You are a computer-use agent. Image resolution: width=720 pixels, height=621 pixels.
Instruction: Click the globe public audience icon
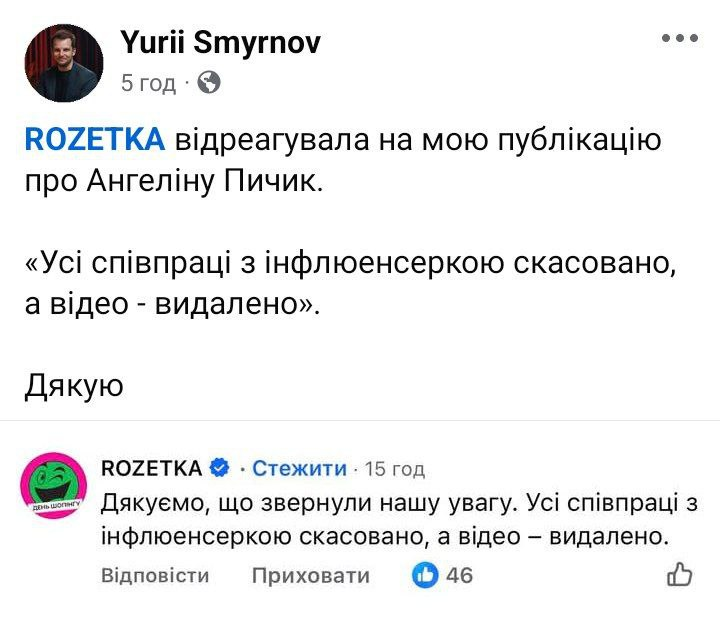tap(209, 83)
